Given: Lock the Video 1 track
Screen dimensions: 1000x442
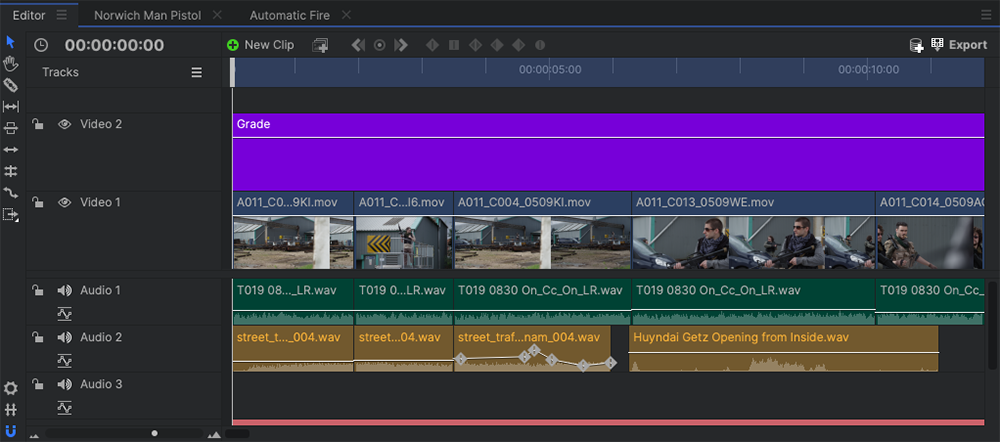Looking at the screenshot, I should pyautogui.click(x=37, y=203).
